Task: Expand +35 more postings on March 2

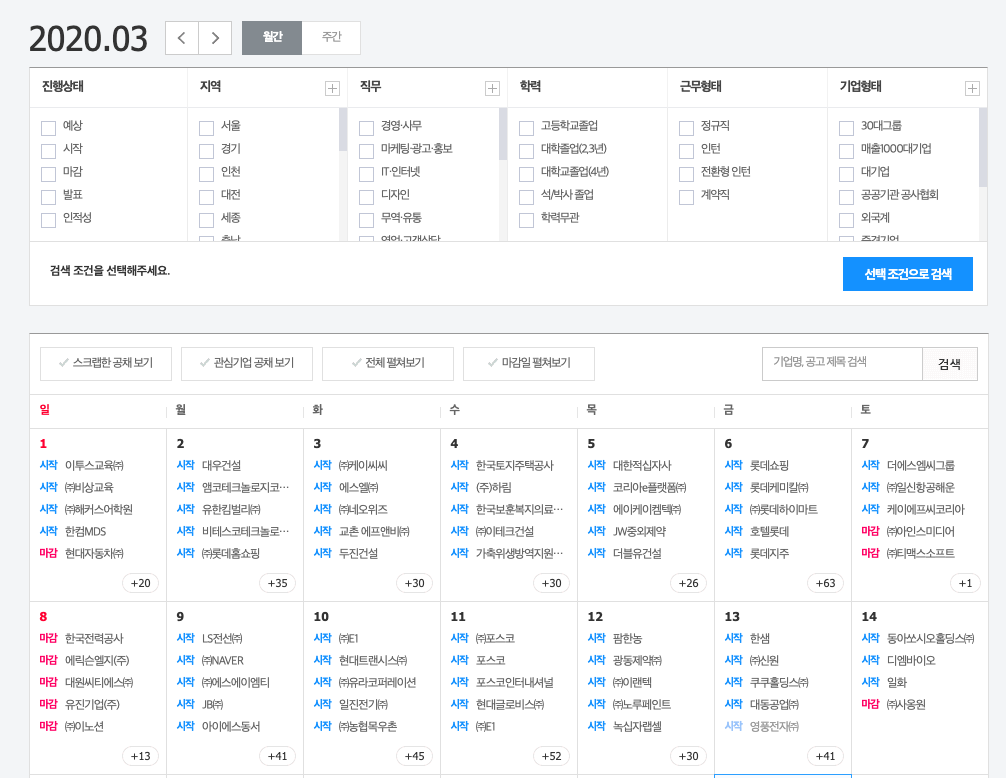Action: (277, 583)
